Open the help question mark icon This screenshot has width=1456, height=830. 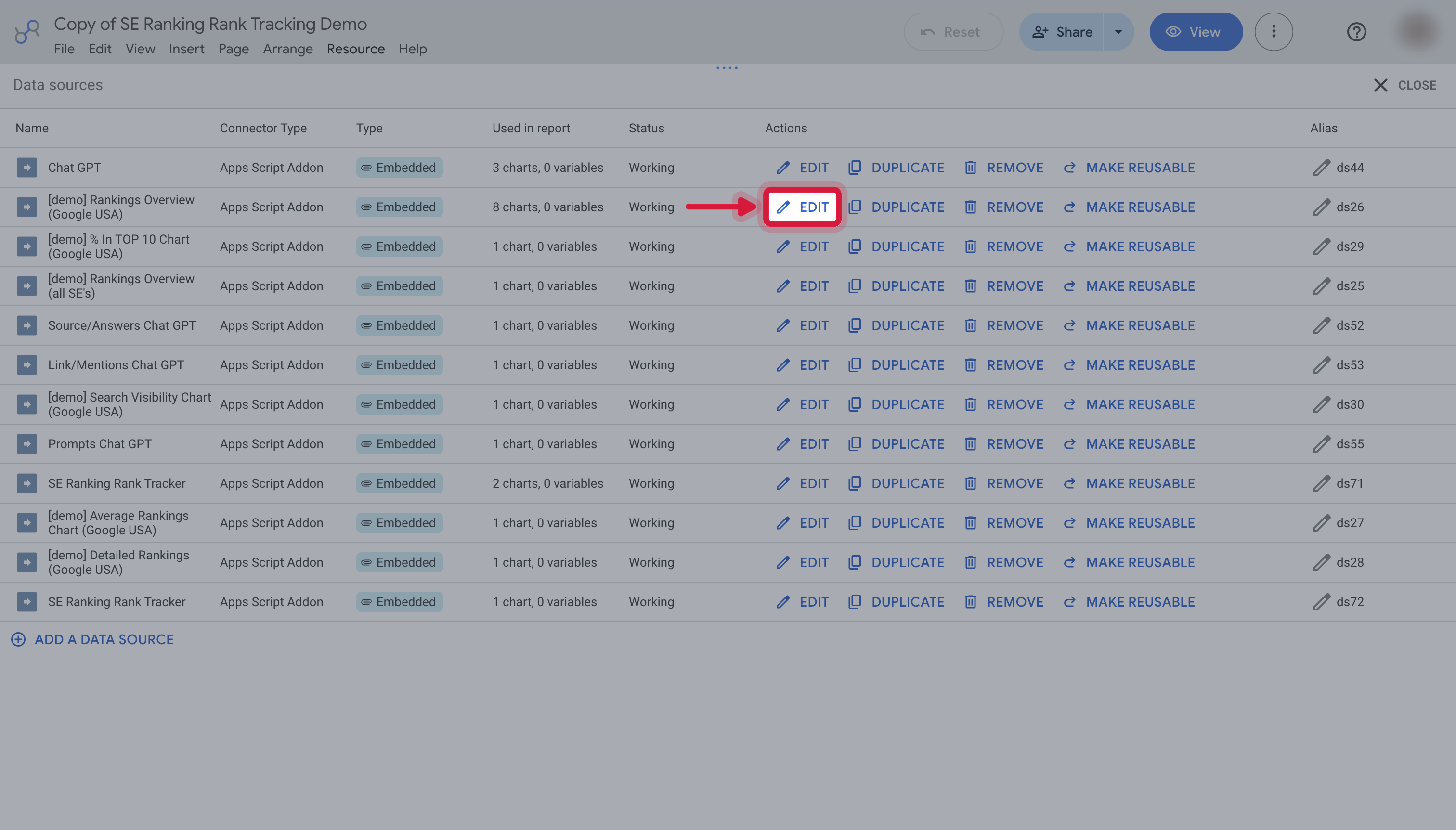pos(1356,32)
